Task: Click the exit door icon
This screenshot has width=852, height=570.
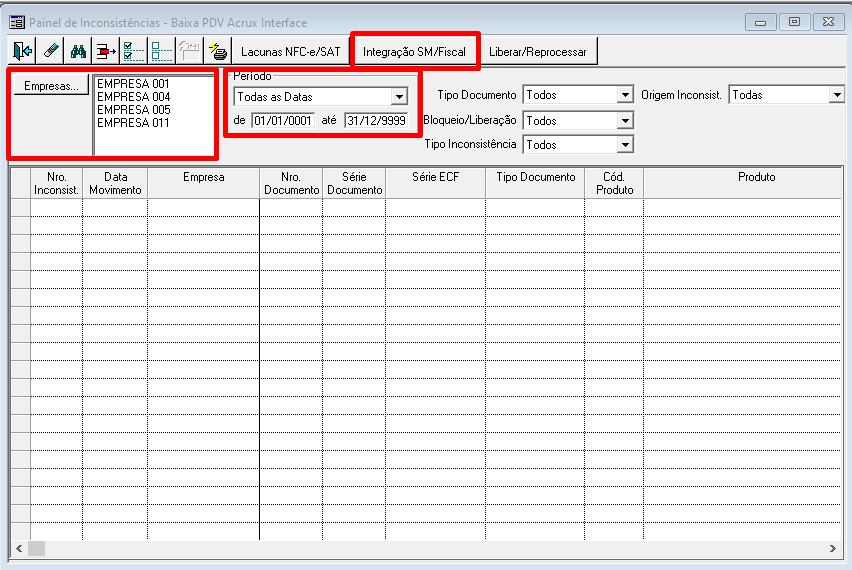Action: click(x=22, y=51)
